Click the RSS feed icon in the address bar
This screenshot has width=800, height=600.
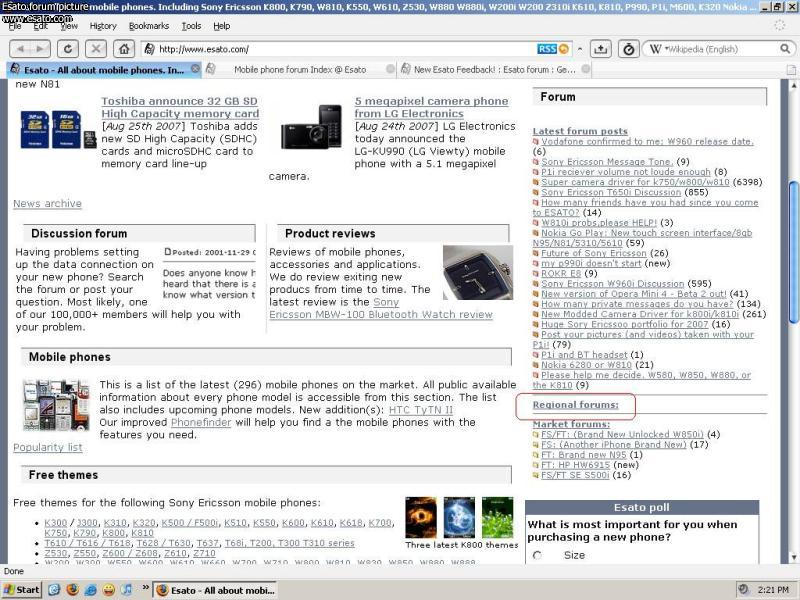click(546, 49)
